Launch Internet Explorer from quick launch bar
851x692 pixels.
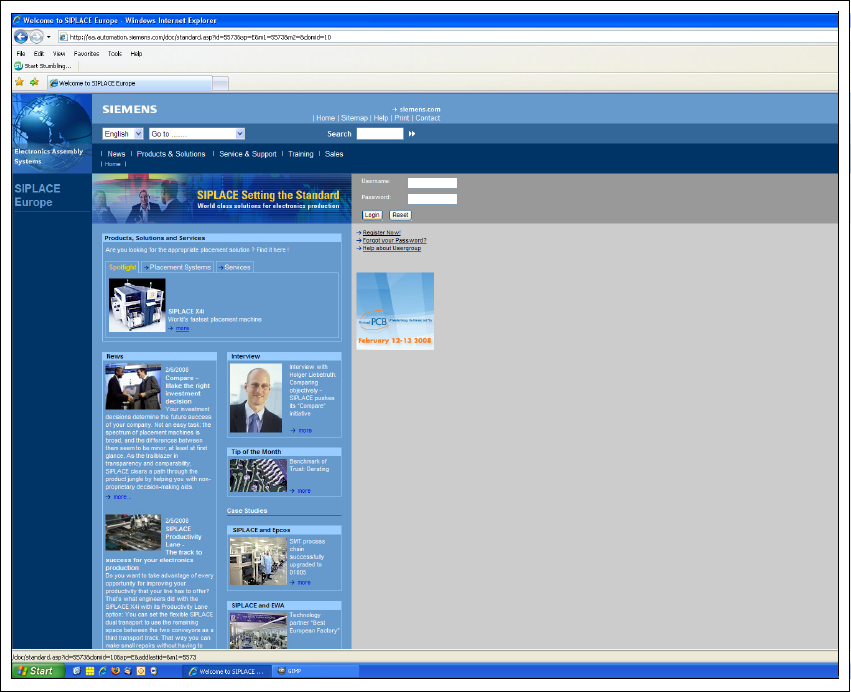pos(102,671)
